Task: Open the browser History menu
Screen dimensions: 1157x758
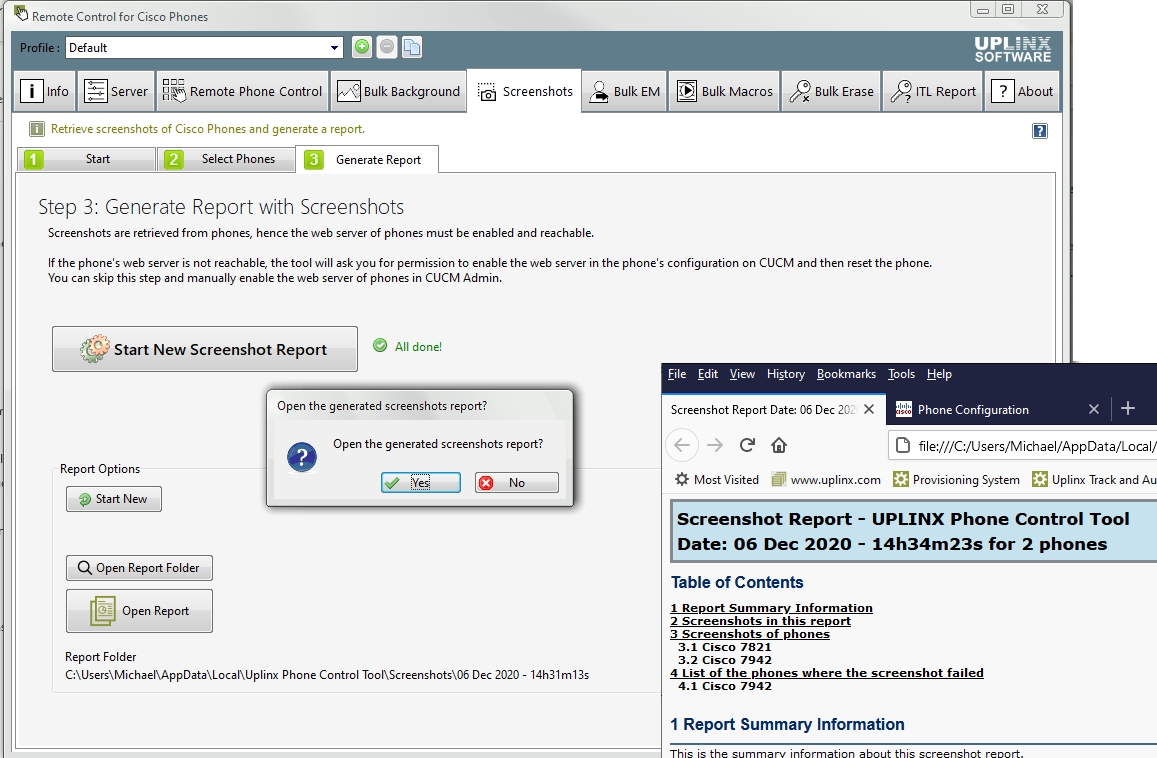Action: [786, 374]
